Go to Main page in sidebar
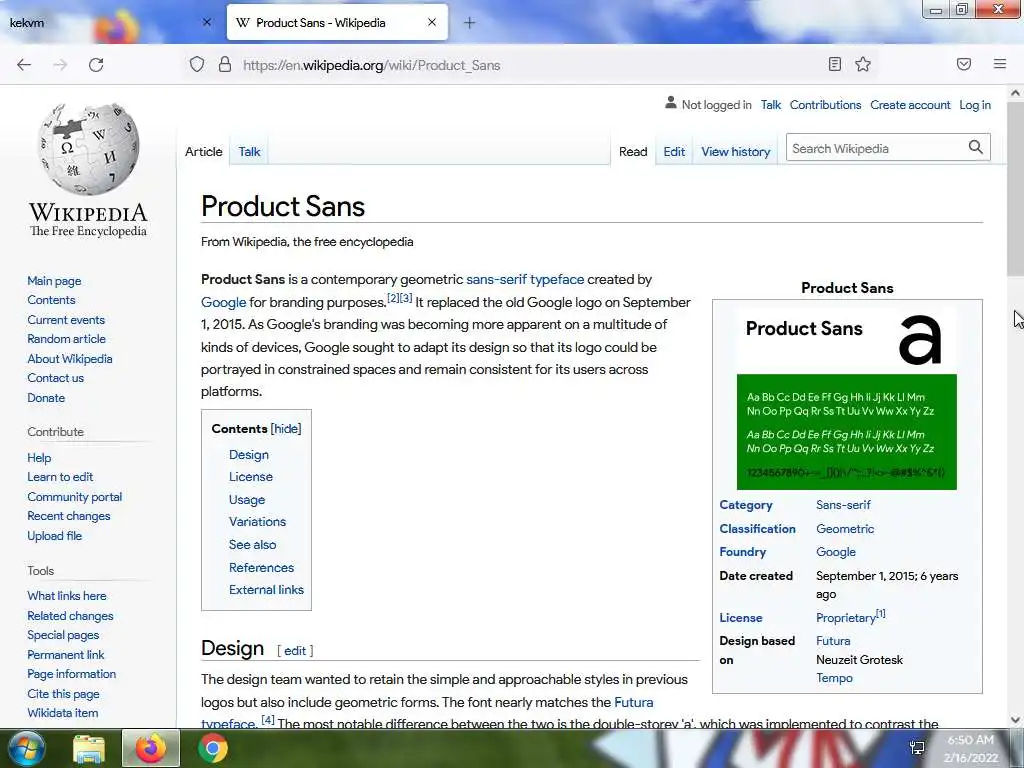Image resolution: width=1024 pixels, height=768 pixels. pyautogui.click(x=54, y=281)
